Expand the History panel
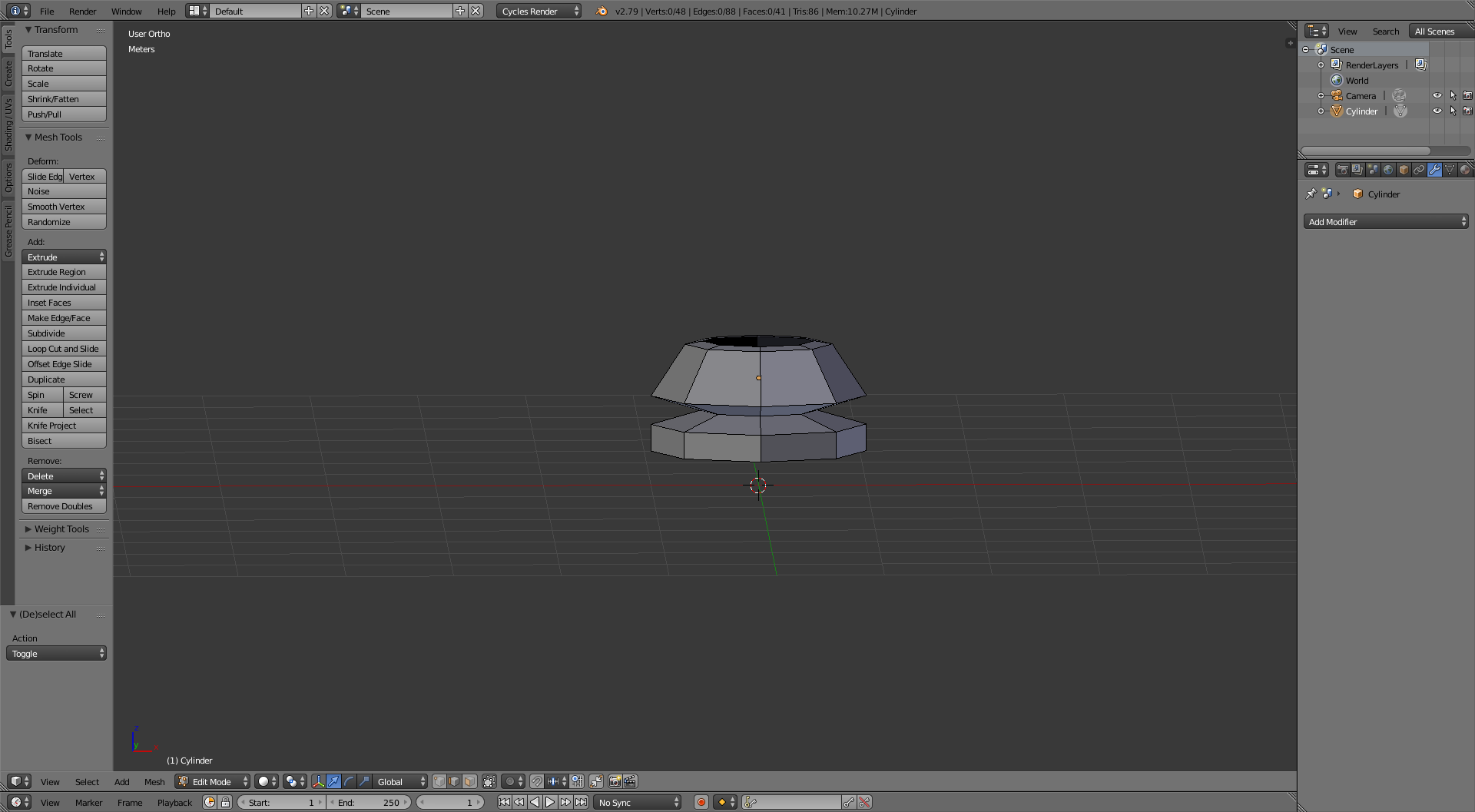 [x=49, y=548]
